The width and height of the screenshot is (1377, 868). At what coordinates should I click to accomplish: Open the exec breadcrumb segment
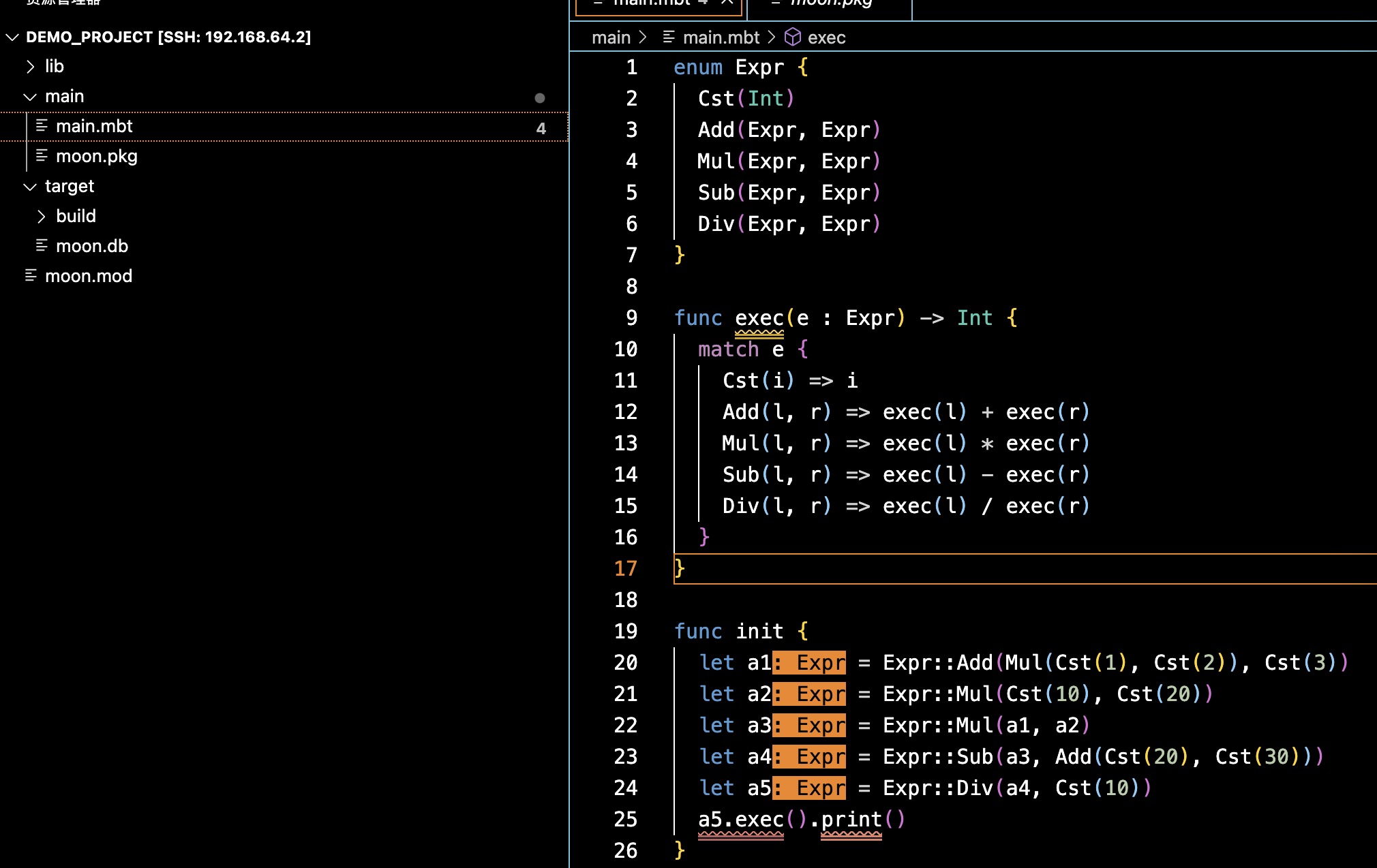click(827, 37)
